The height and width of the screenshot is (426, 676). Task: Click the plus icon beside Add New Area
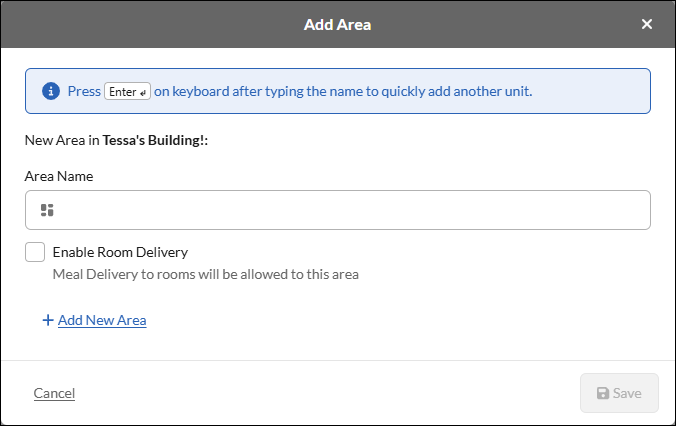pyautogui.click(x=48, y=320)
